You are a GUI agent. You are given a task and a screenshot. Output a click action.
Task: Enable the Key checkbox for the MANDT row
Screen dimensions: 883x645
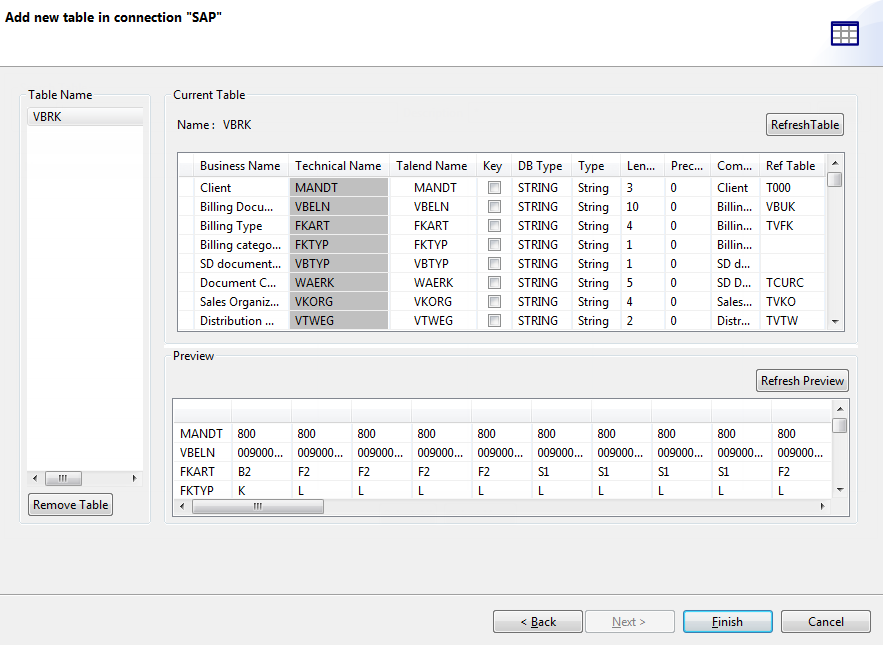[494, 187]
